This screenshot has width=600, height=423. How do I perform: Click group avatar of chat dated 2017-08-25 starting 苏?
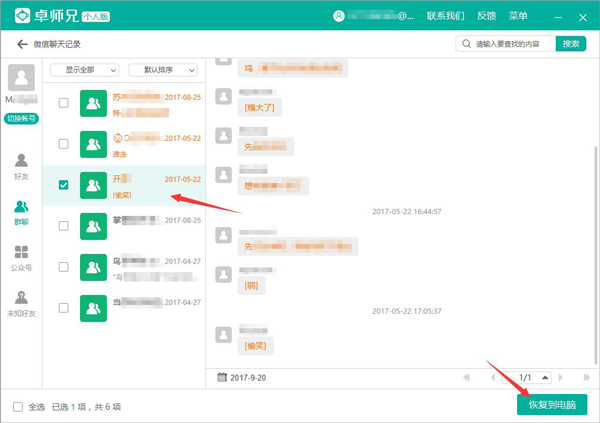93,103
